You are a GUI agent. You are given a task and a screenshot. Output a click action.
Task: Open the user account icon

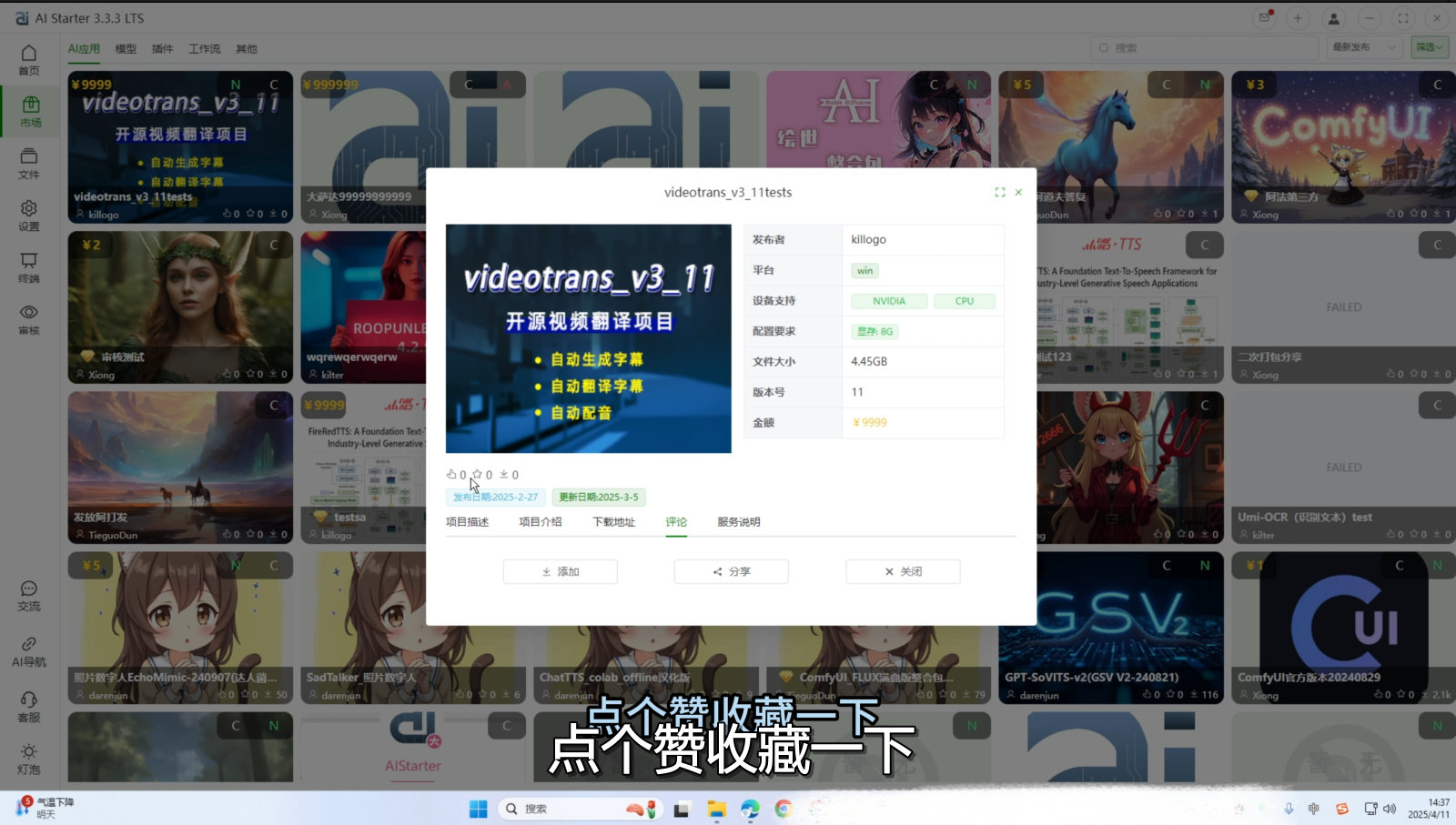(1334, 18)
